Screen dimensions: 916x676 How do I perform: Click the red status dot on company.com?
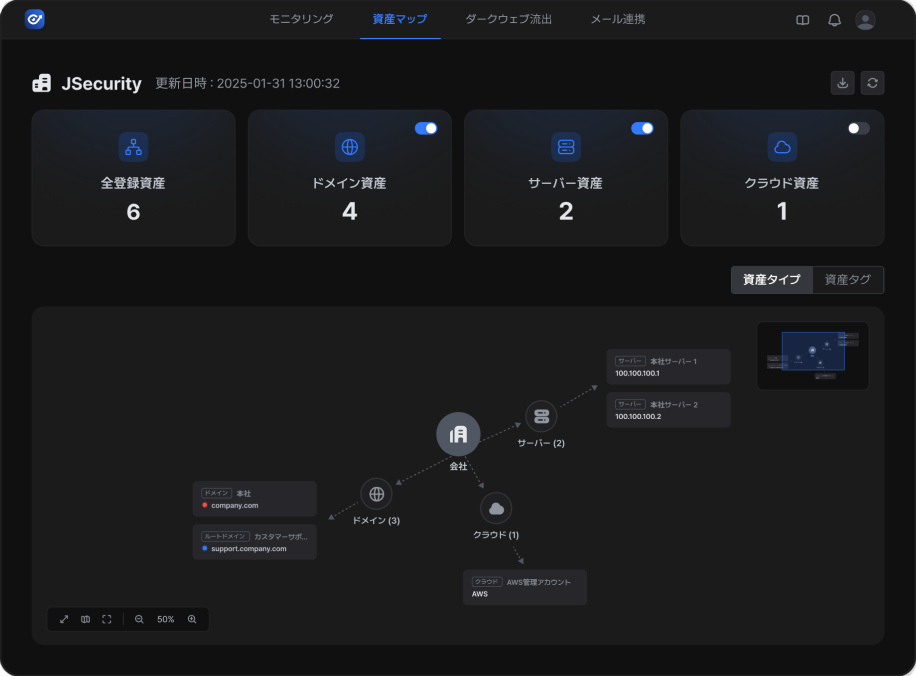(x=204, y=505)
